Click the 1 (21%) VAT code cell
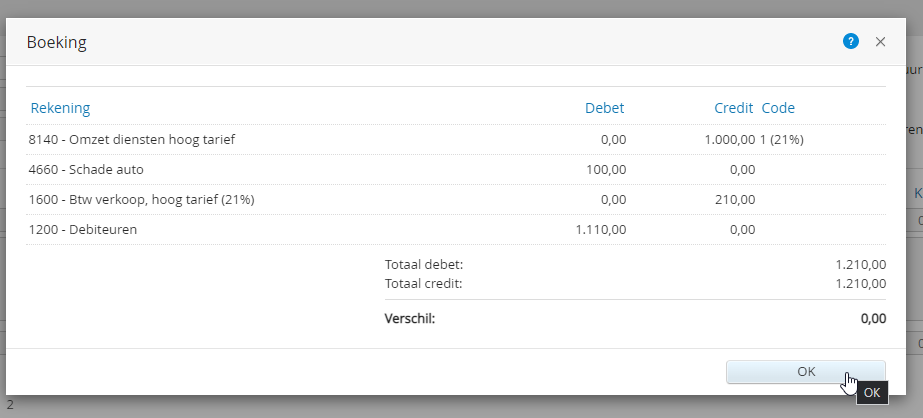Screen dimensions: 923x418 point(782,139)
